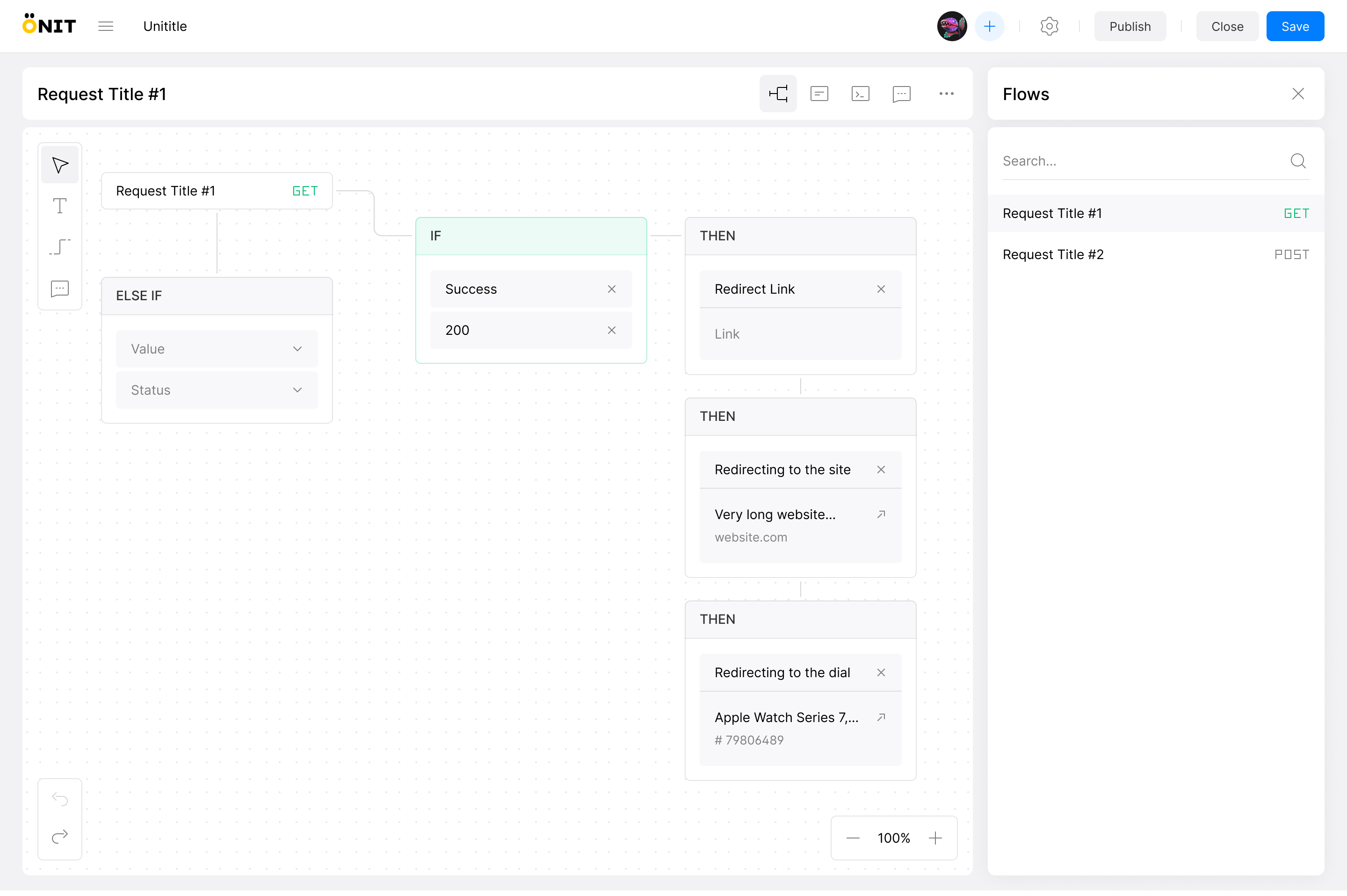Viewport: 1347px width, 896px height.
Task: Click the undo arrow icon
Action: pyautogui.click(x=59, y=798)
